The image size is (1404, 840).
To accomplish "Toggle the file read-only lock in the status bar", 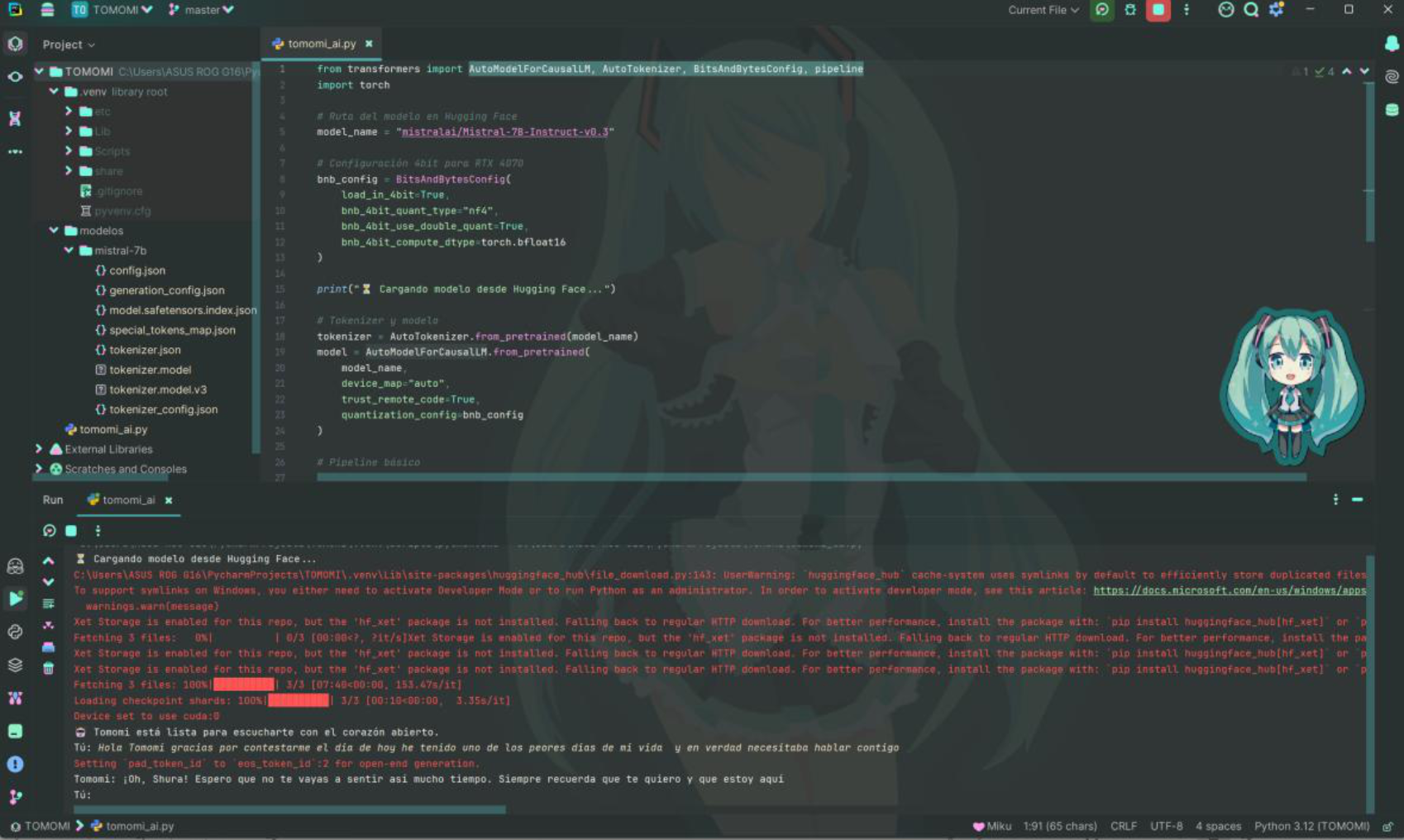I will pyautogui.click(x=1387, y=826).
